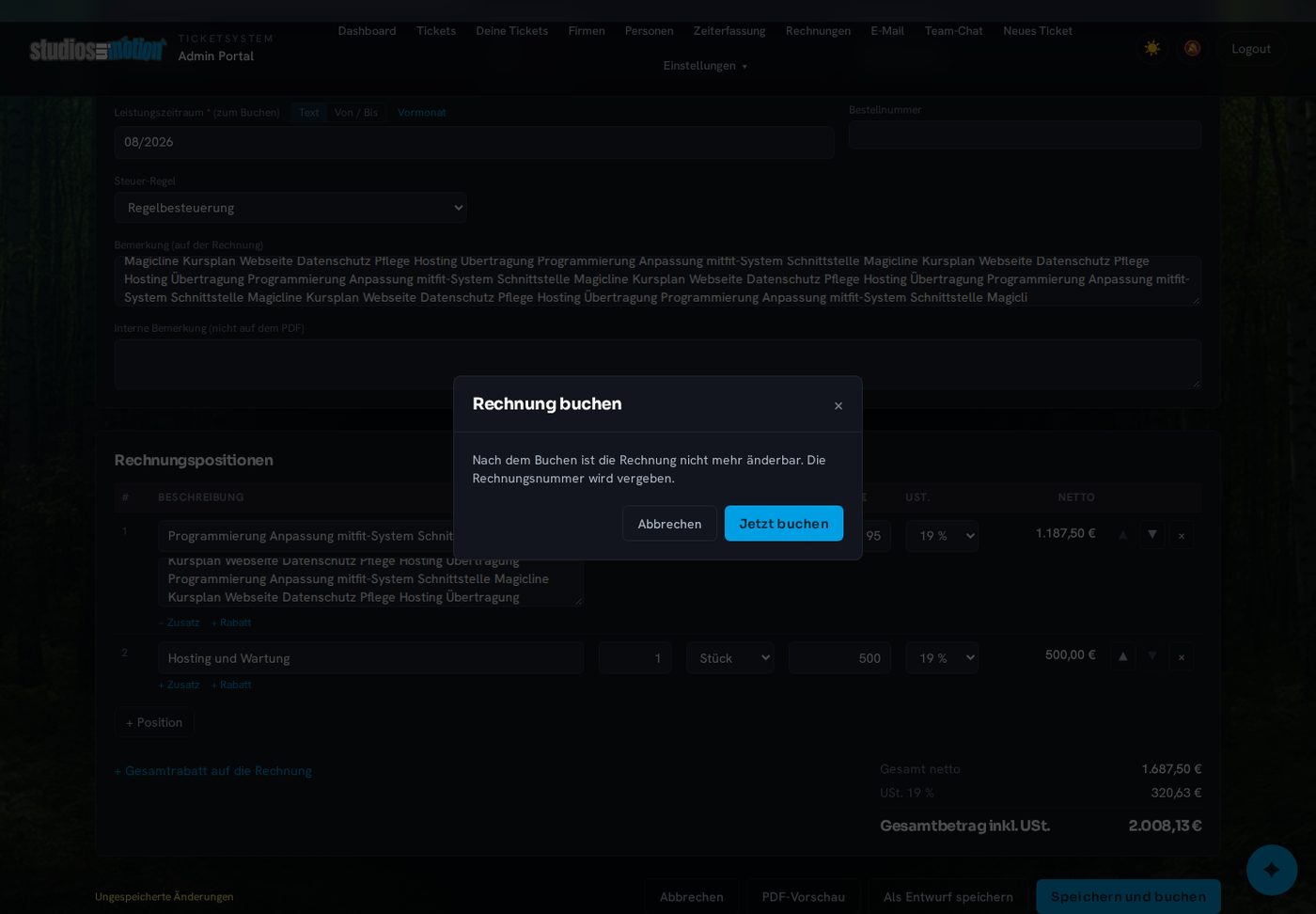Expand the Einstellungen menu
1316x914 pixels.
(705, 66)
